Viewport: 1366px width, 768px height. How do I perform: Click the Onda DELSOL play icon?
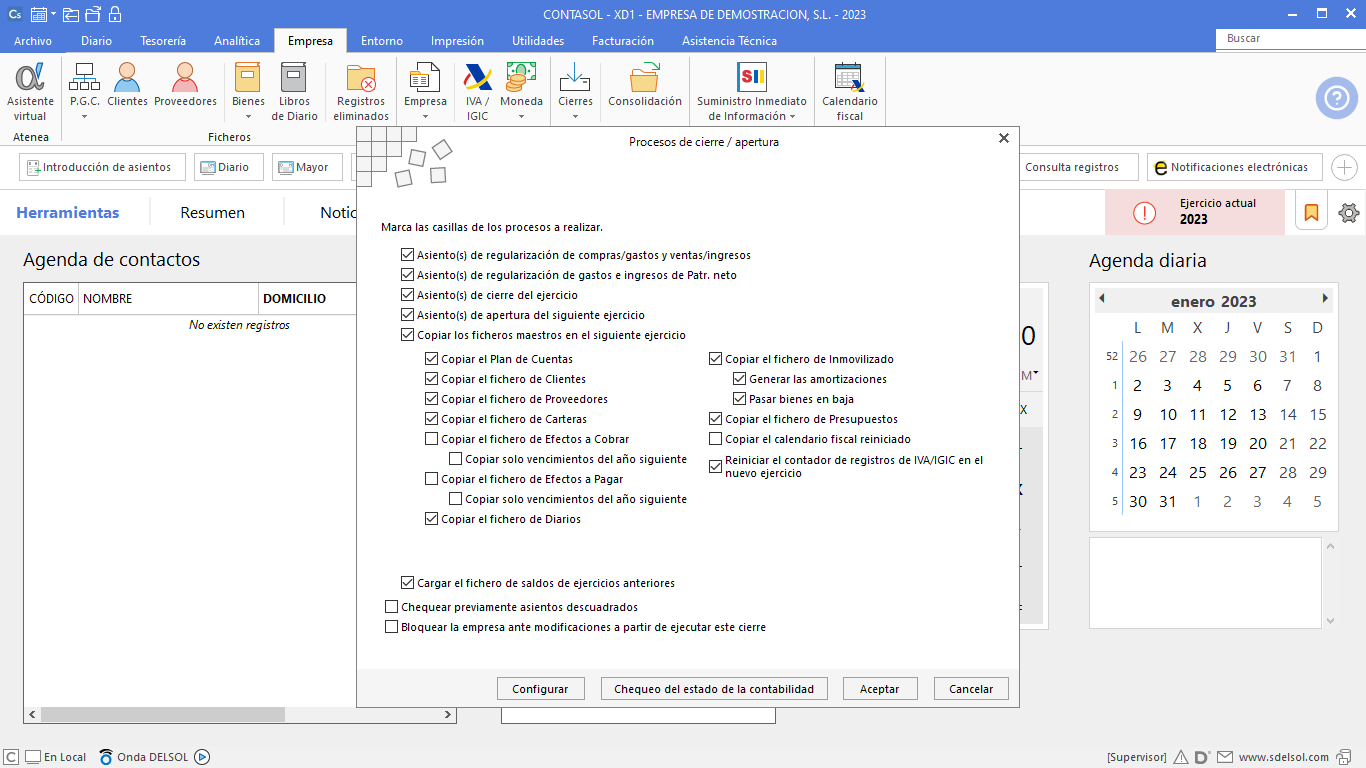(202, 757)
